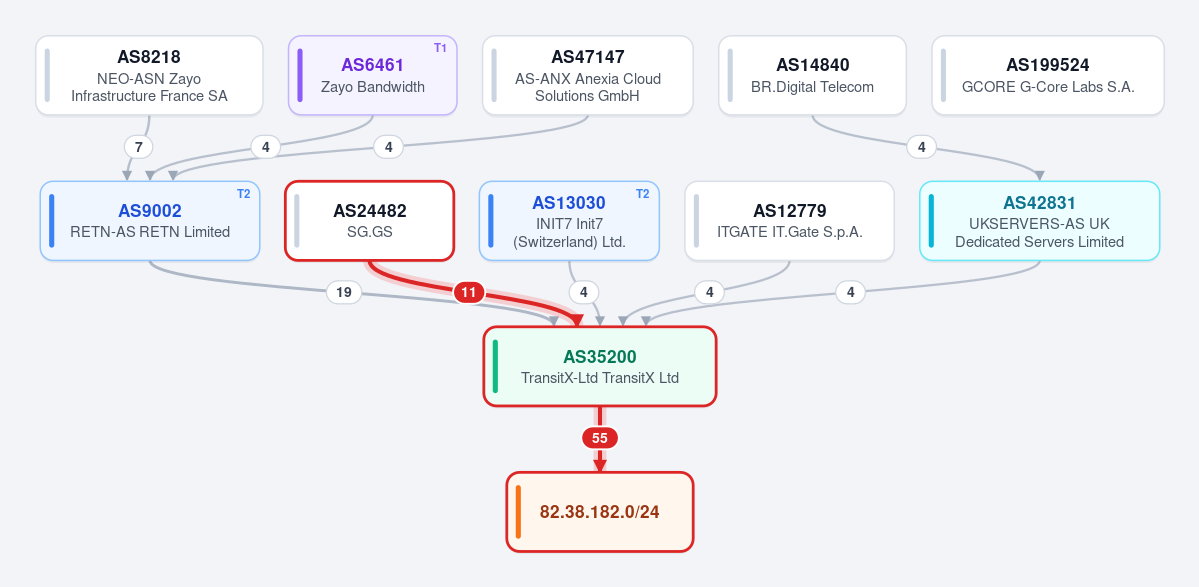Select the AS14840 BR.Digital Telecom node
This screenshot has width=1199, height=587.
tap(812, 76)
